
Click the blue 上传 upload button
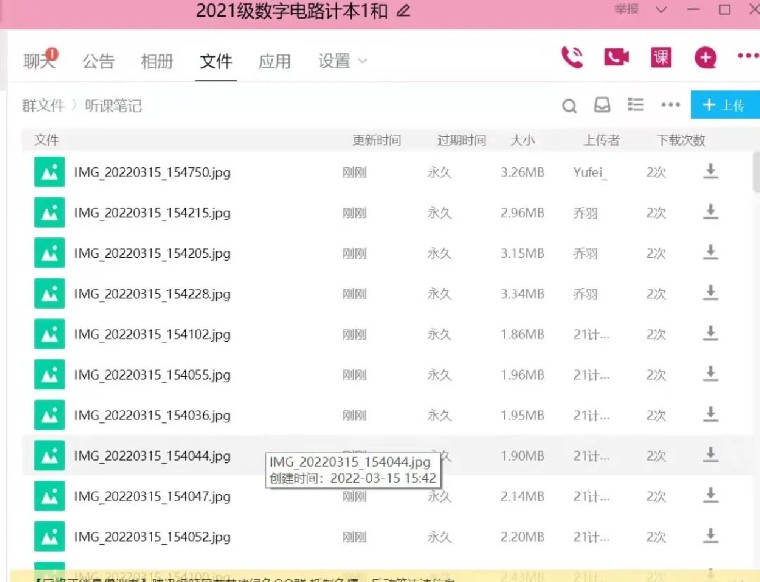(x=723, y=105)
